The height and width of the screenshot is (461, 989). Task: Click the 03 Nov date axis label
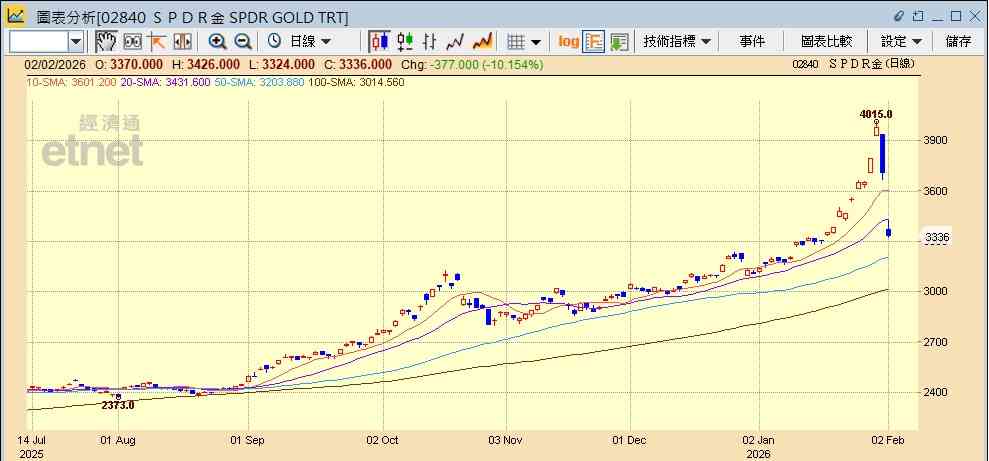click(503, 440)
